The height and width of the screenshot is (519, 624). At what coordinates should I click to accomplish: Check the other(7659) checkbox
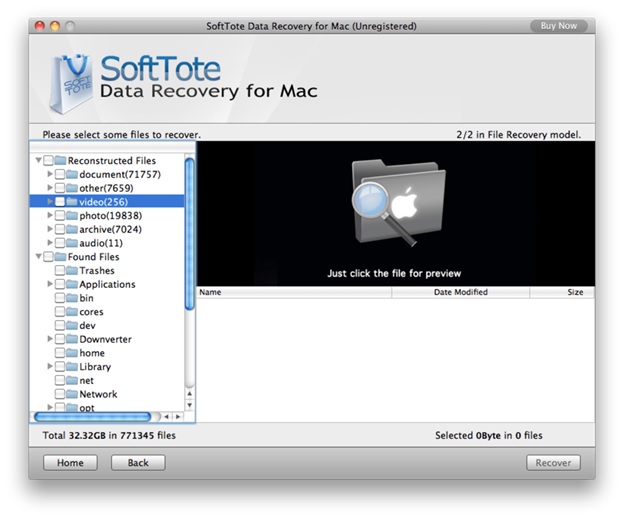pos(60,188)
